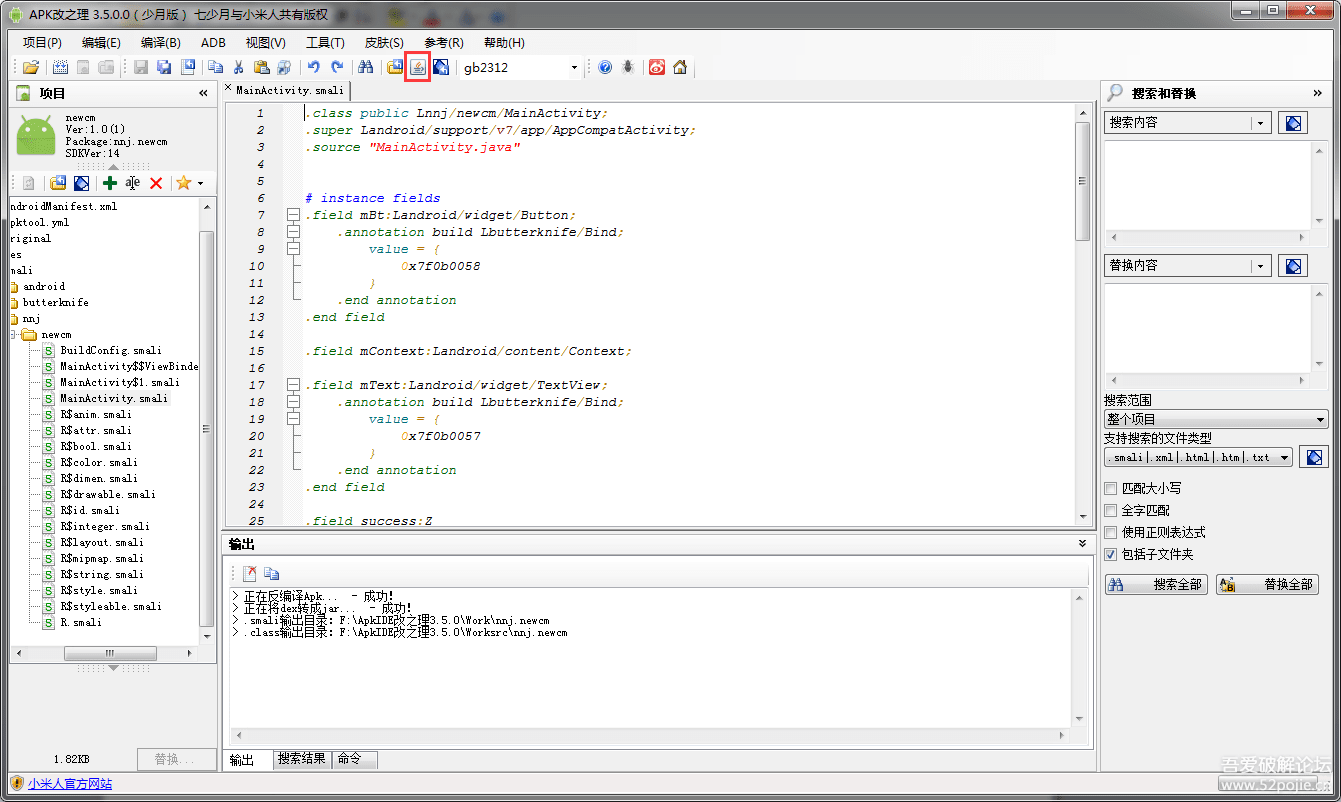Open 编辑(E) menu

click(x=101, y=43)
